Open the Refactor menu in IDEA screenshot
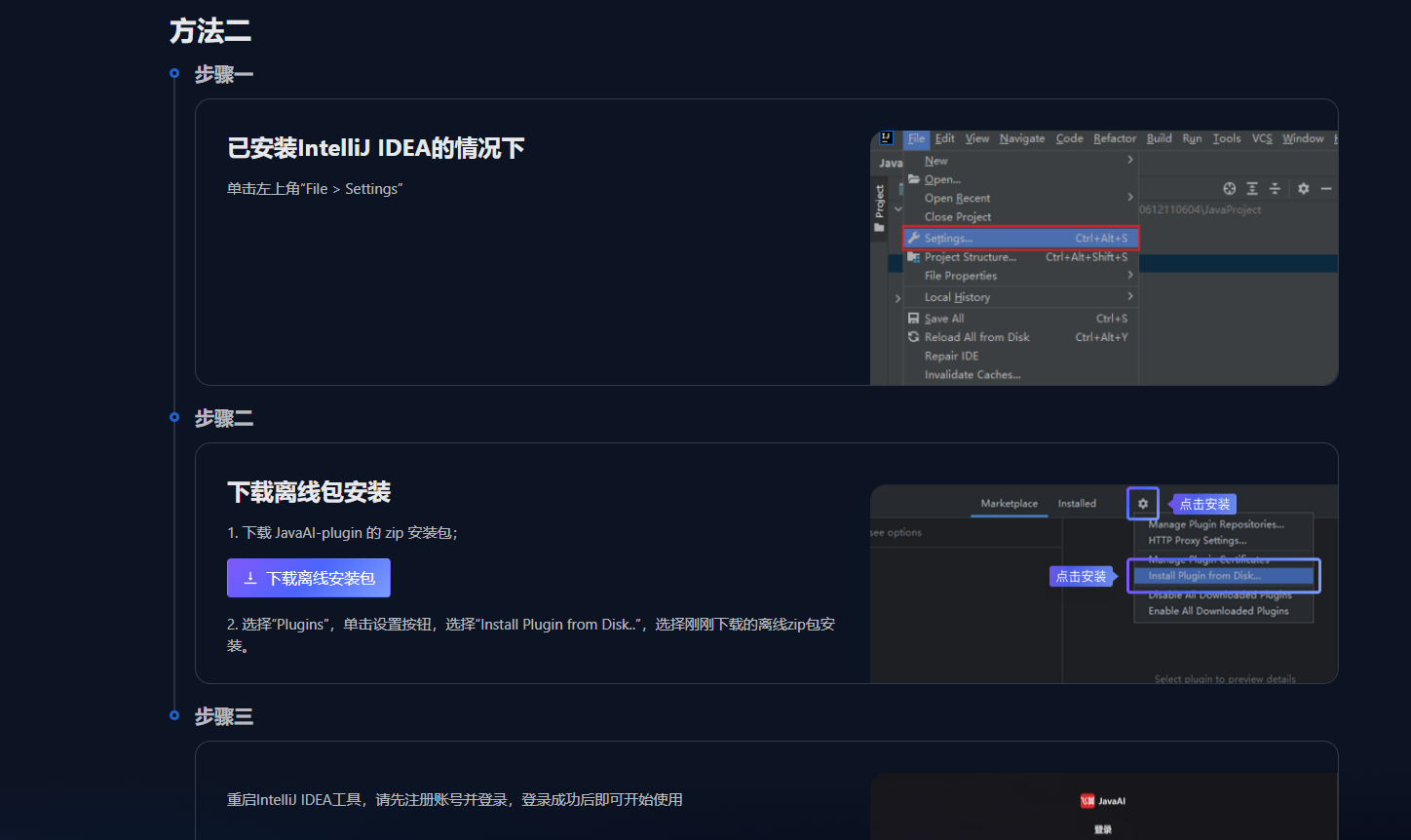Screen dimensions: 1411x840 (1115, 138)
